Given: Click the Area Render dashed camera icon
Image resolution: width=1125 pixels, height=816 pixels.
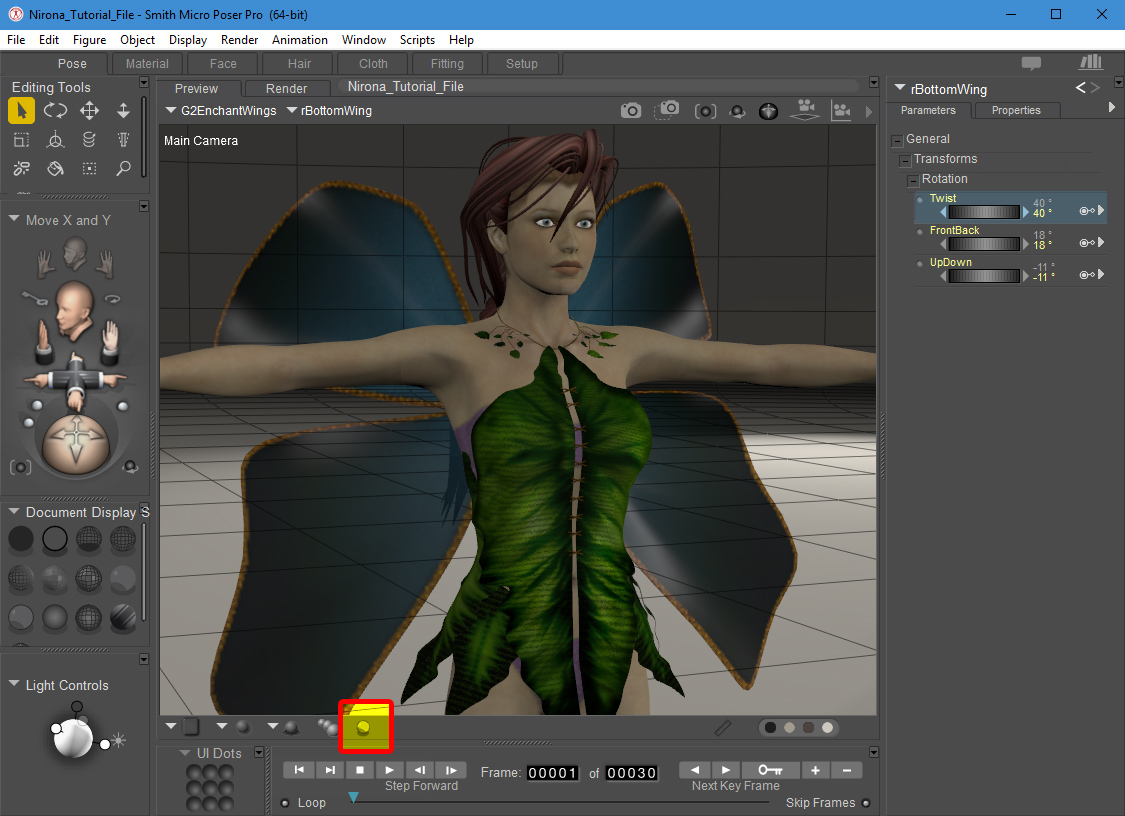Looking at the screenshot, I should (x=668, y=110).
